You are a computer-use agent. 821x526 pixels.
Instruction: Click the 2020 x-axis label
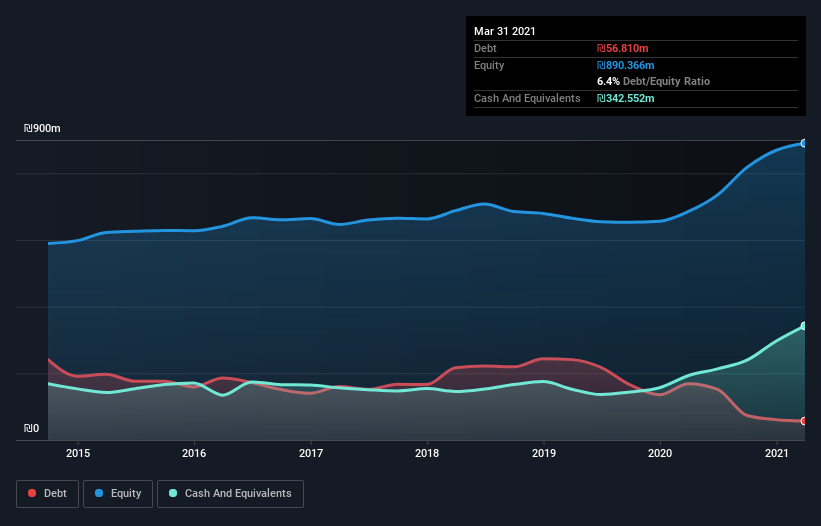[660, 453]
